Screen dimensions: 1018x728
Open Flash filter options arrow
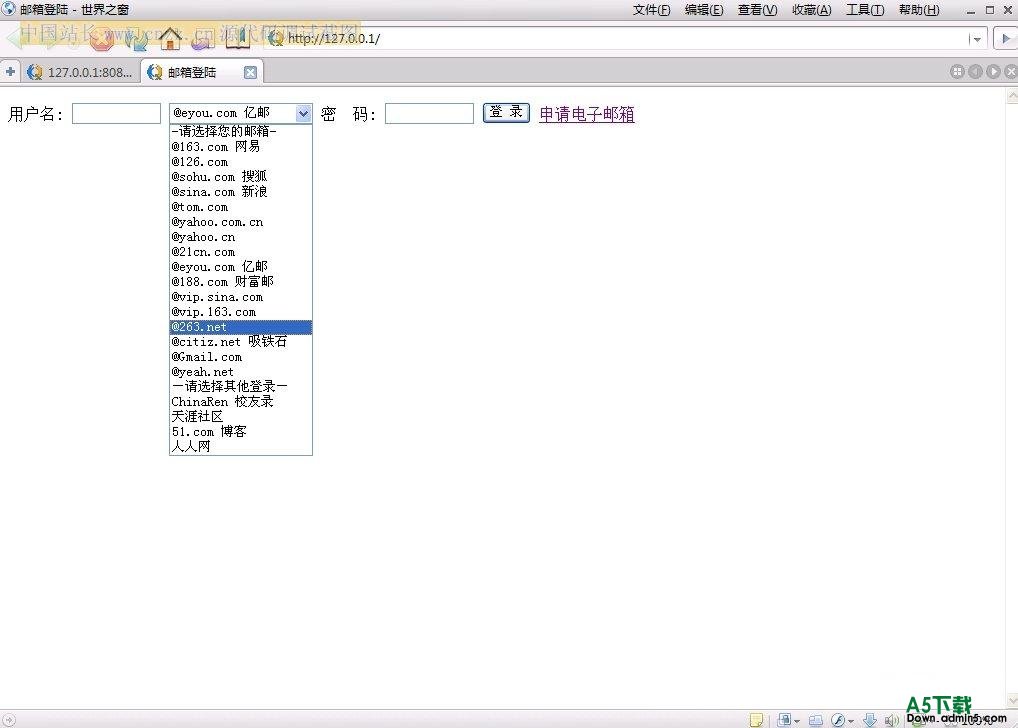[x=850, y=721]
